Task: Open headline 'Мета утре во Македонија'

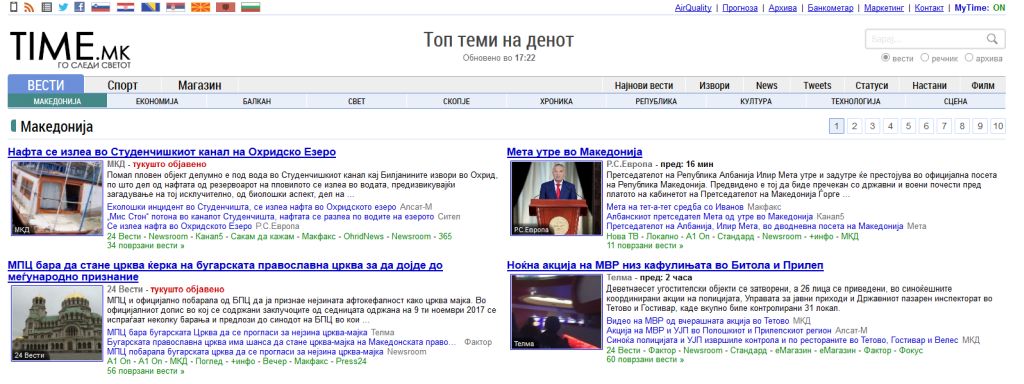Action: click(575, 152)
